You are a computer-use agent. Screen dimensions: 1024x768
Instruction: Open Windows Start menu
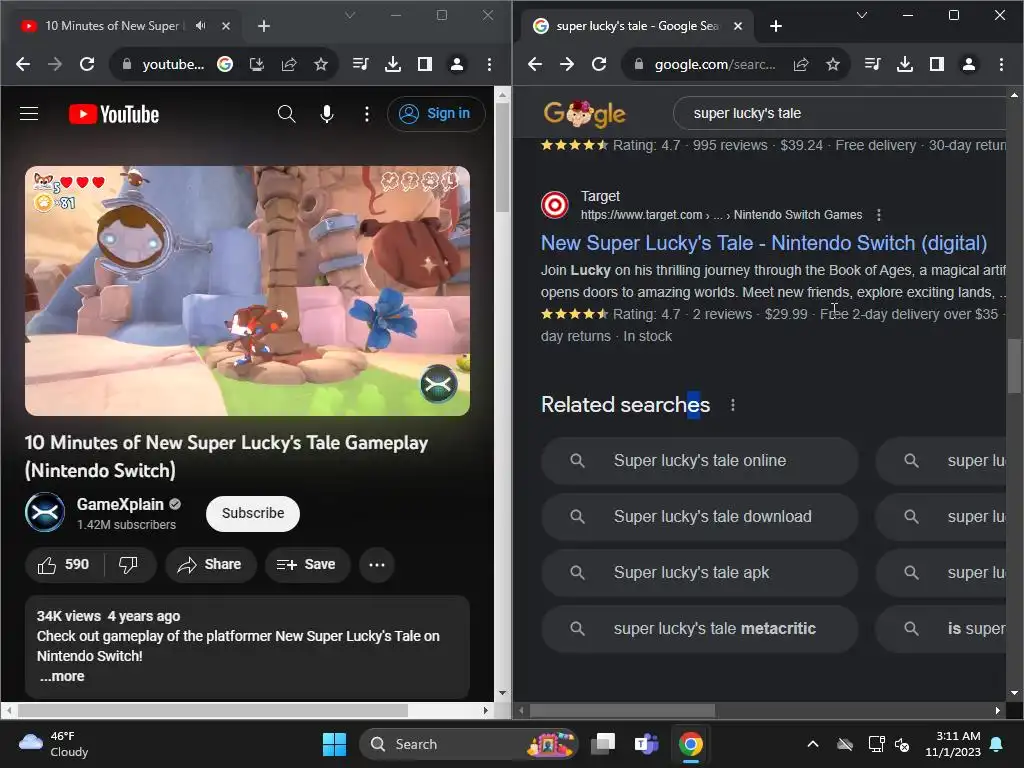(334, 744)
